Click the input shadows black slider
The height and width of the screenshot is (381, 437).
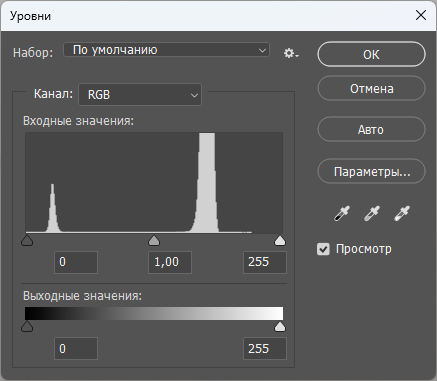tap(27, 240)
